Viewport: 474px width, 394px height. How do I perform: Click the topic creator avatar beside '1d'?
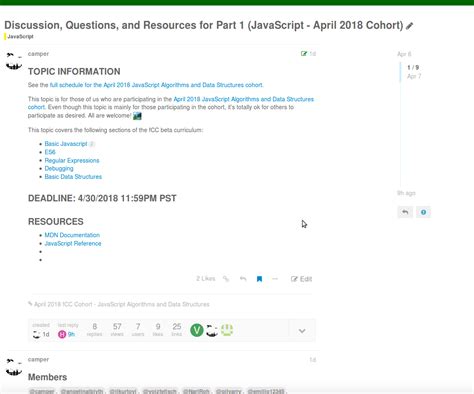pyautogui.click(x=36, y=334)
